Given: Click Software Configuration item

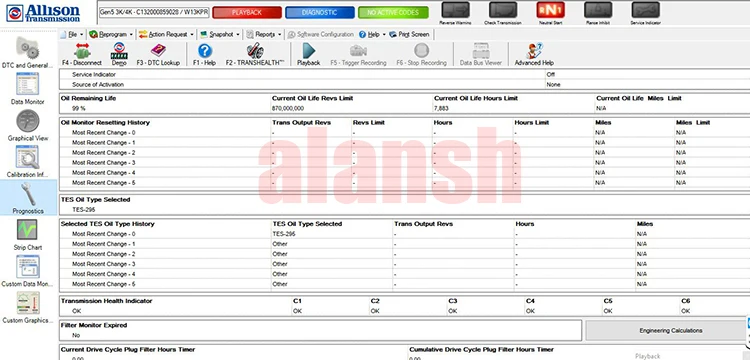Looking at the screenshot, I should pos(320,34).
